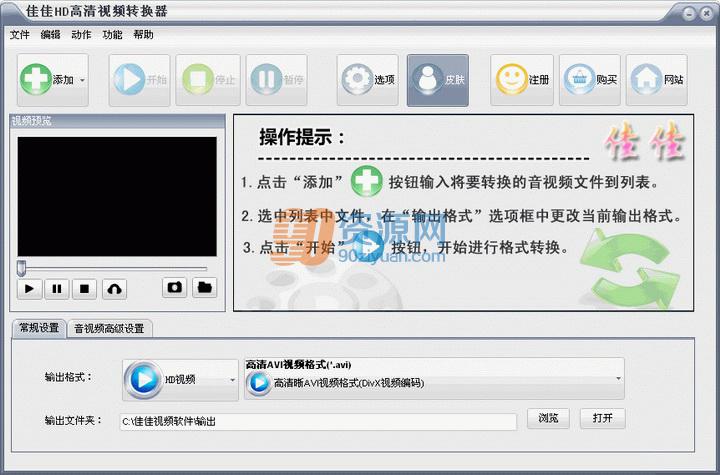The image size is (720, 475).
Task: Click the green Add (添加) toolbar button
Action: 52,80
